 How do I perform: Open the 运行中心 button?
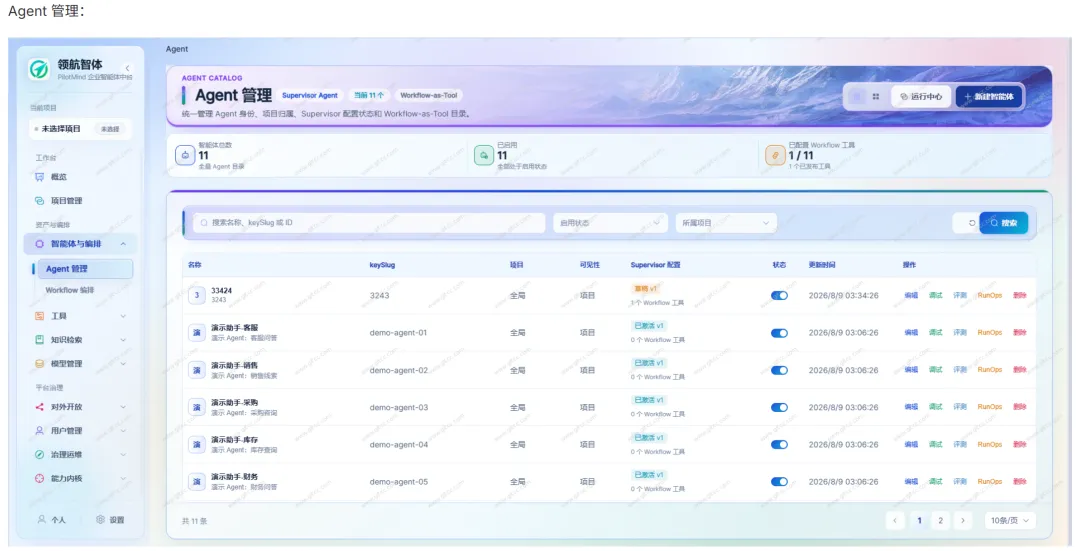click(x=921, y=96)
